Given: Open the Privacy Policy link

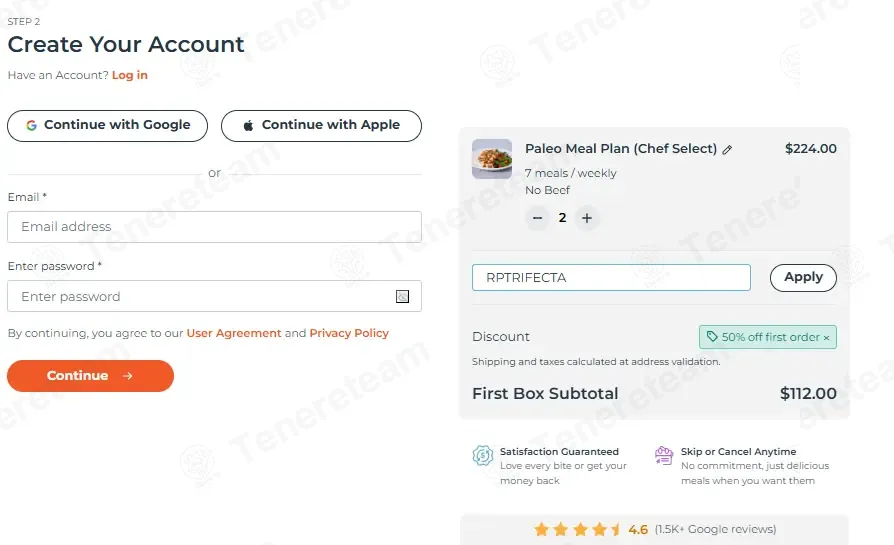Looking at the screenshot, I should pos(349,333).
